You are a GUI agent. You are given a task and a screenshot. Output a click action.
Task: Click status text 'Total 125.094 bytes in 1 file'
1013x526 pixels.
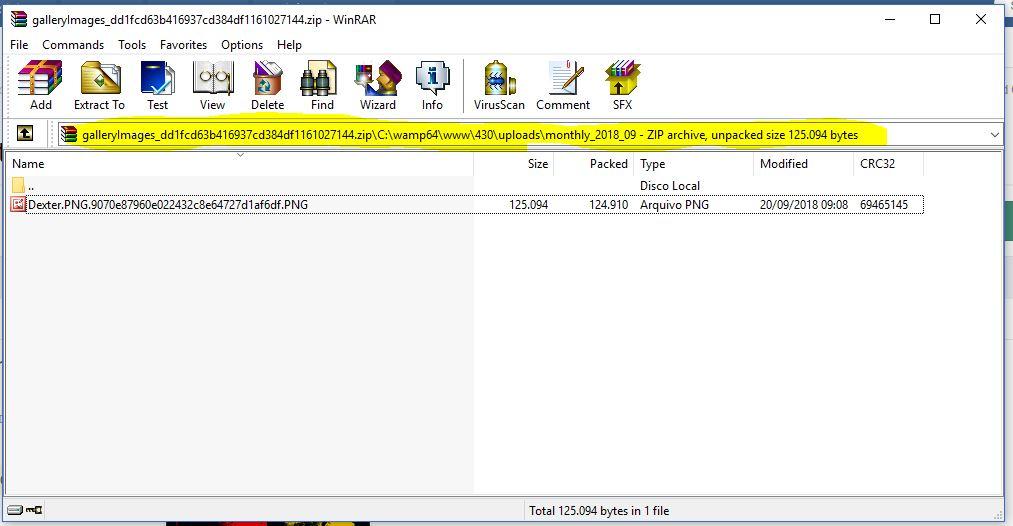pos(599,510)
